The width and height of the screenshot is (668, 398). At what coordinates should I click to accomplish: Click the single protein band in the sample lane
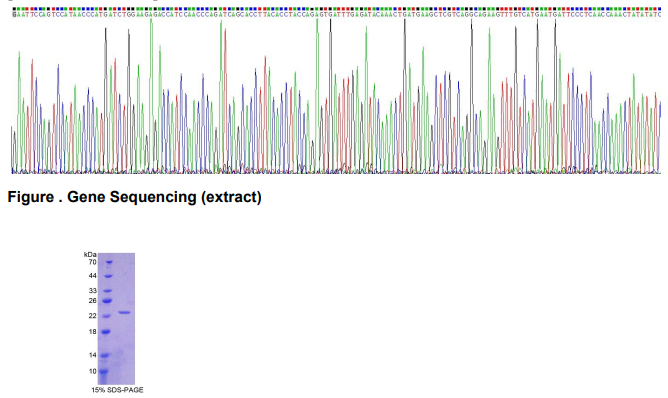click(x=124, y=312)
